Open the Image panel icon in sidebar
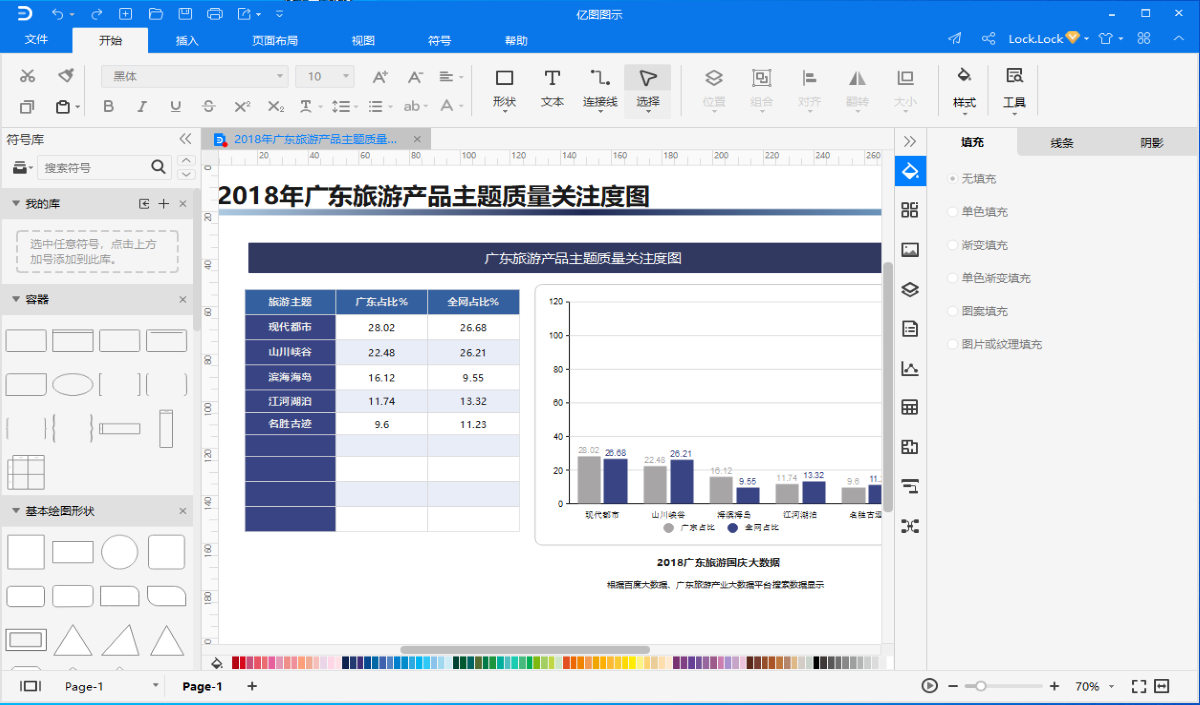The height and width of the screenshot is (705, 1200). (910, 250)
